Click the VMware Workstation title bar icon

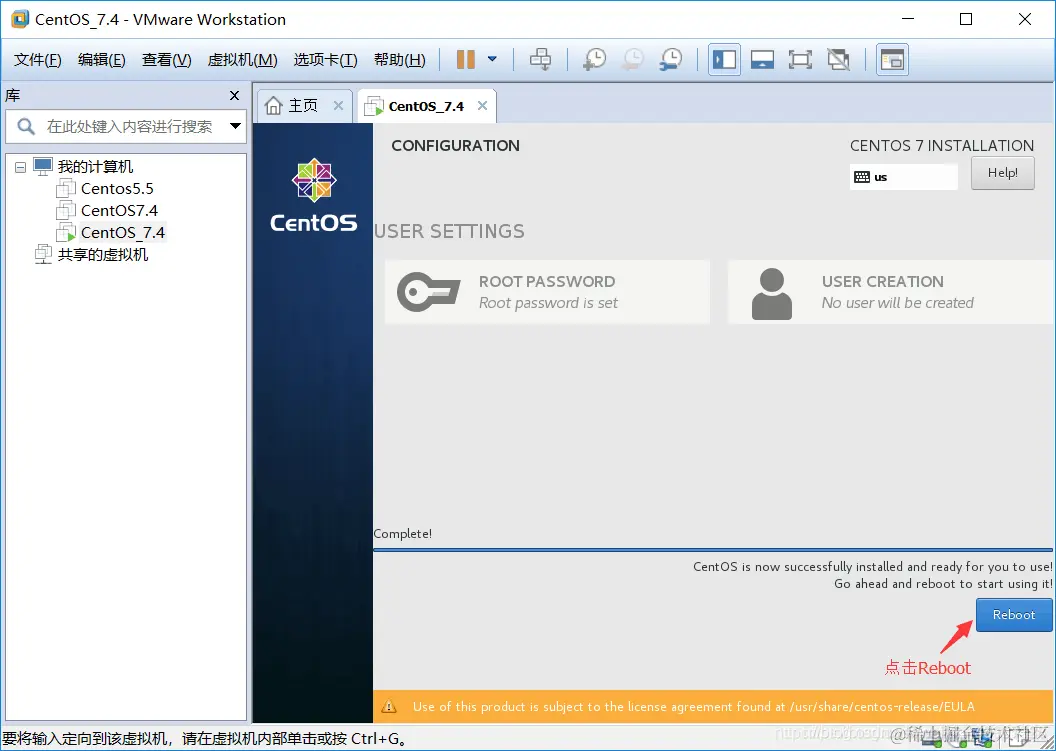(x=20, y=20)
